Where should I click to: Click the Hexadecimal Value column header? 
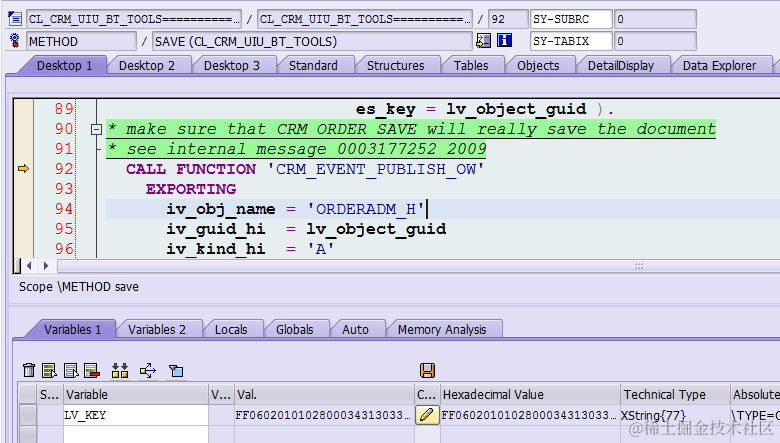pyautogui.click(x=530, y=395)
